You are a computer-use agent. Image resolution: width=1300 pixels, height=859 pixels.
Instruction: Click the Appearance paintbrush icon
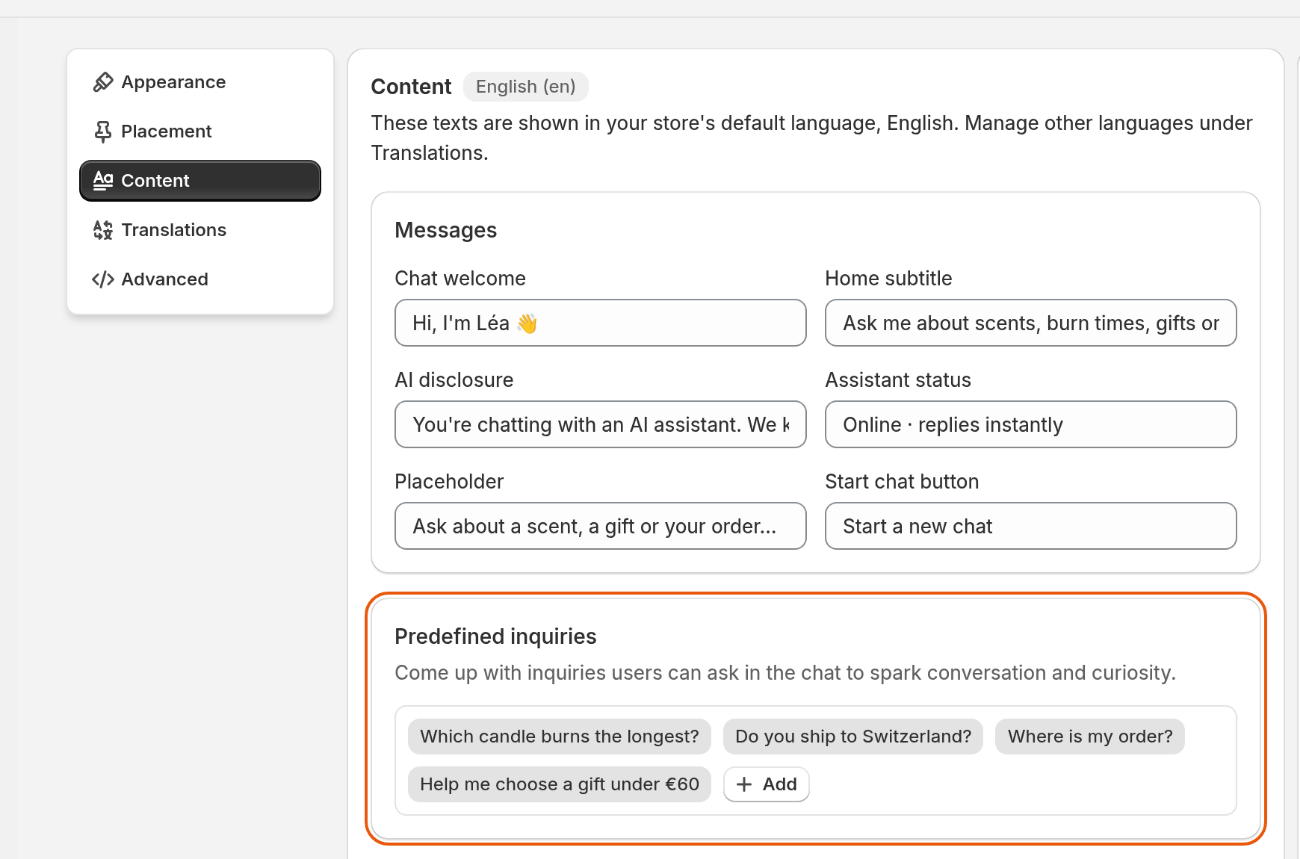pyautogui.click(x=103, y=82)
